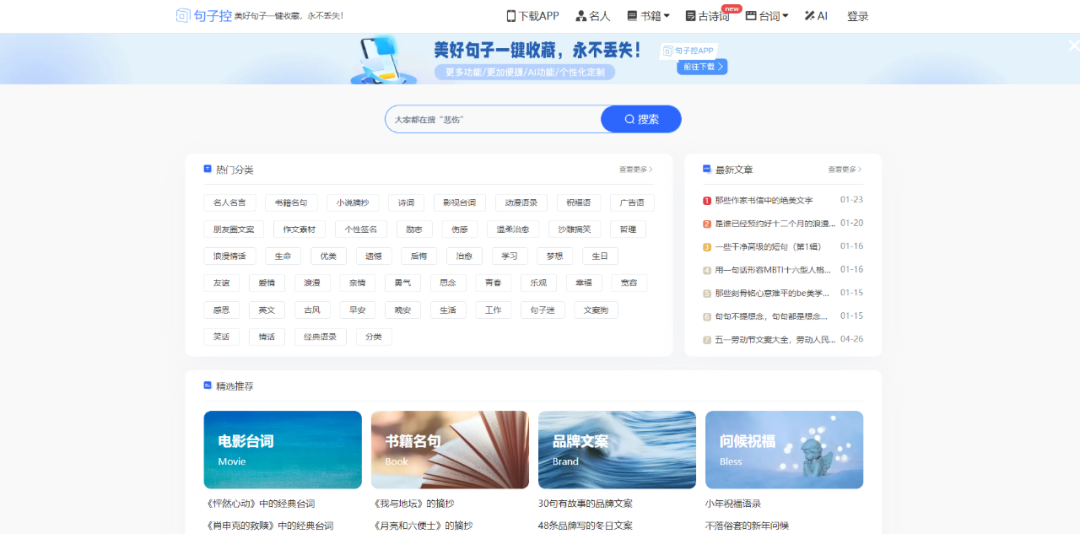Select the 动漫语录 category tag
The image size is (1080, 534).
pyautogui.click(x=521, y=203)
